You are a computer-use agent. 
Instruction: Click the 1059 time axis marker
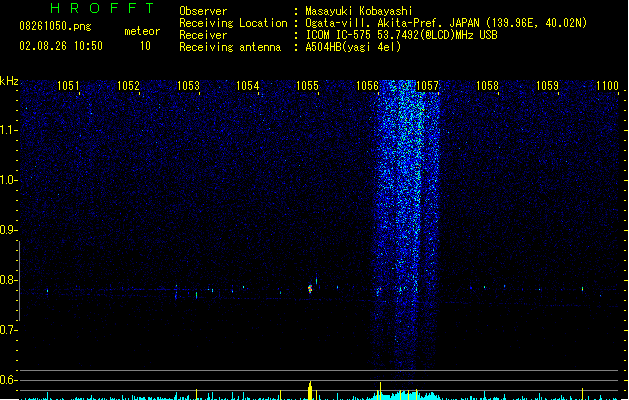547,86
